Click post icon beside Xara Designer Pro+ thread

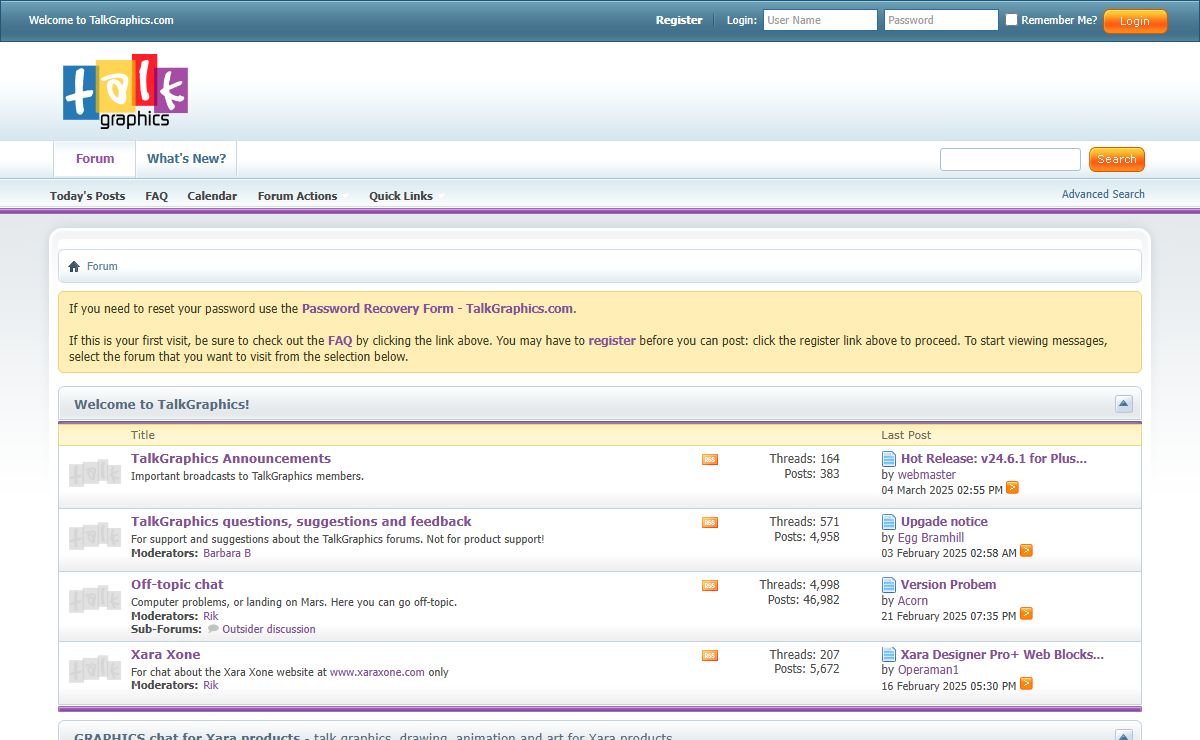pos(889,655)
